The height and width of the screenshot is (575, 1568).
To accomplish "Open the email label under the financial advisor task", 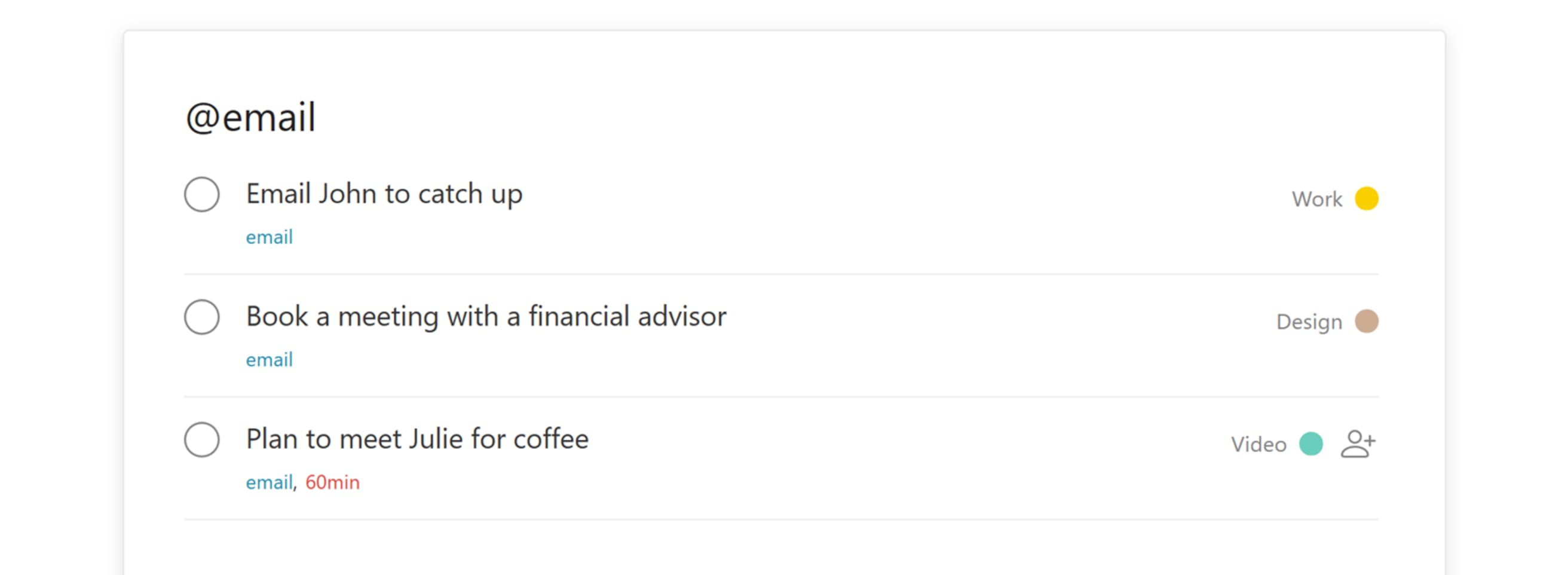I will point(269,359).
